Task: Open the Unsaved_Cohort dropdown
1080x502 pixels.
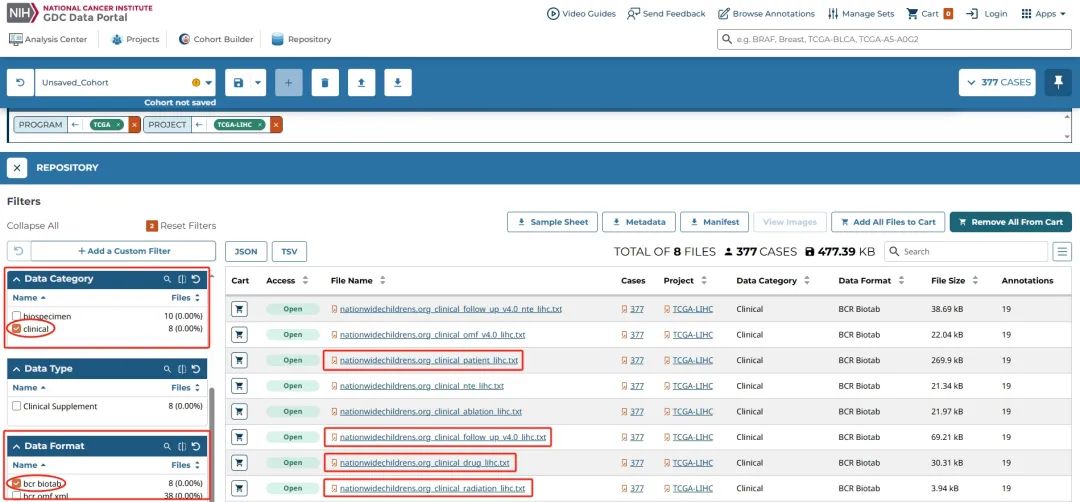Action: click(x=209, y=83)
